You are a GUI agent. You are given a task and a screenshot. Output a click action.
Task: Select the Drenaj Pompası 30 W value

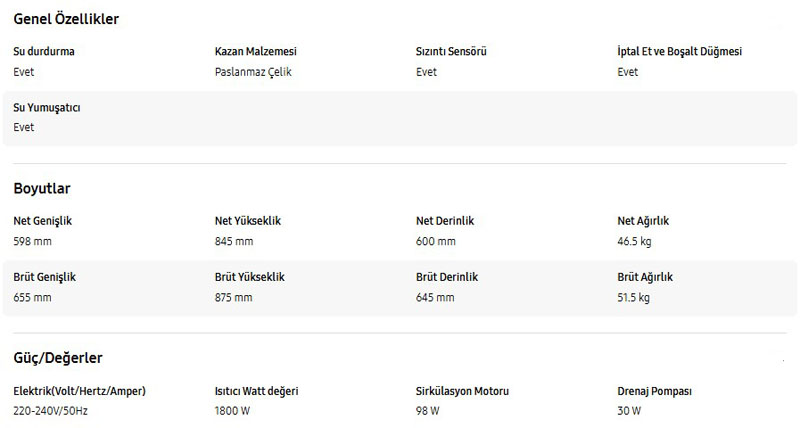(629, 411)
